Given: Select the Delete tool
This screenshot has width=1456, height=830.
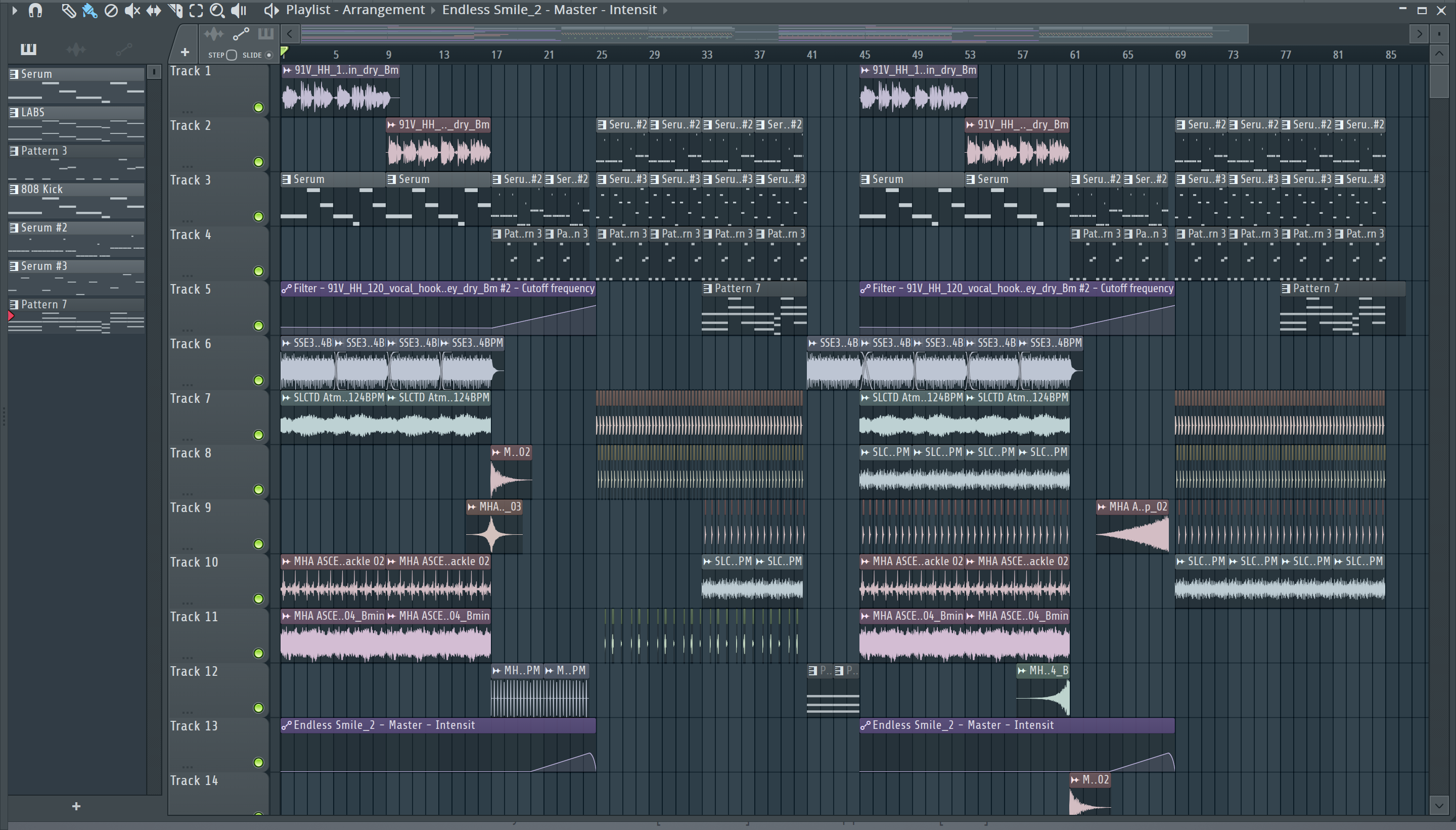Looking at the screenshot, I should 111,10.
